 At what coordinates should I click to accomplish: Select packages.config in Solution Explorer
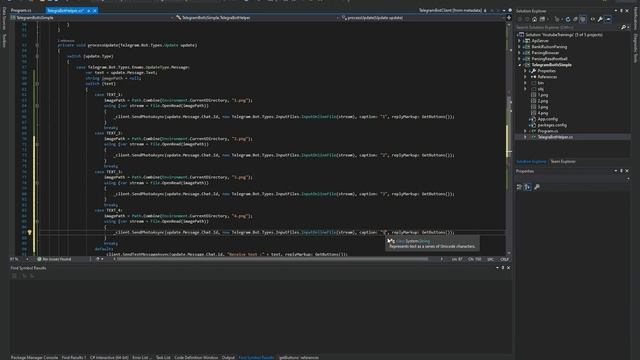tap(551, 125)
